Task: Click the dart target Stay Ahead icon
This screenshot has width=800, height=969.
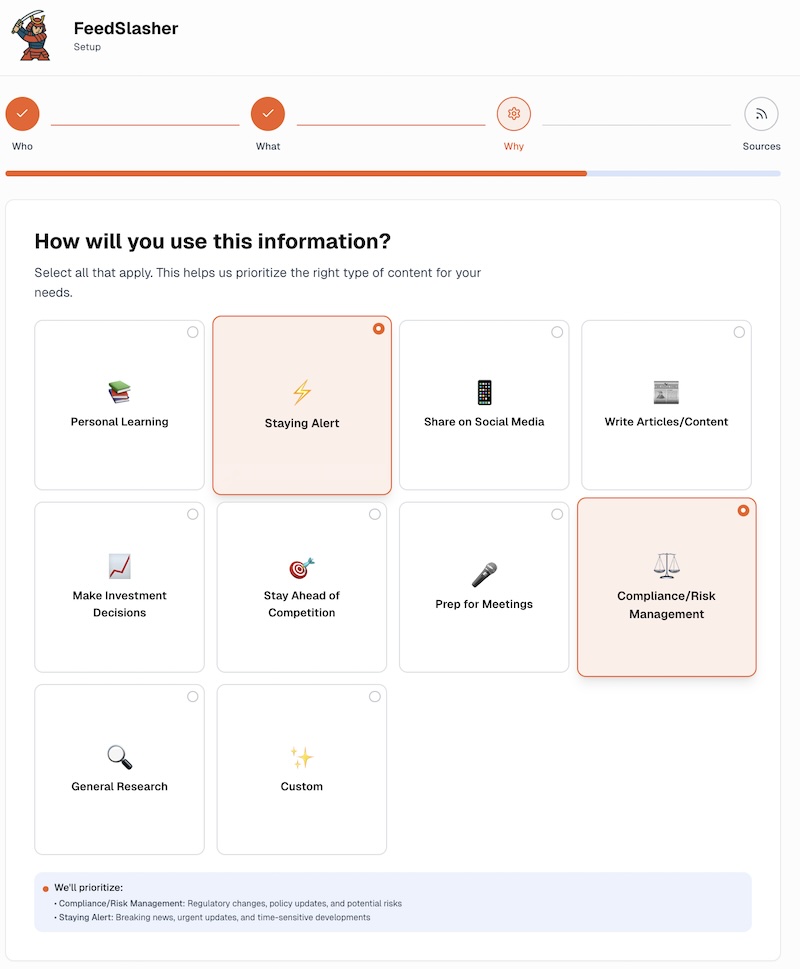Action: click(x=302, y=567)
